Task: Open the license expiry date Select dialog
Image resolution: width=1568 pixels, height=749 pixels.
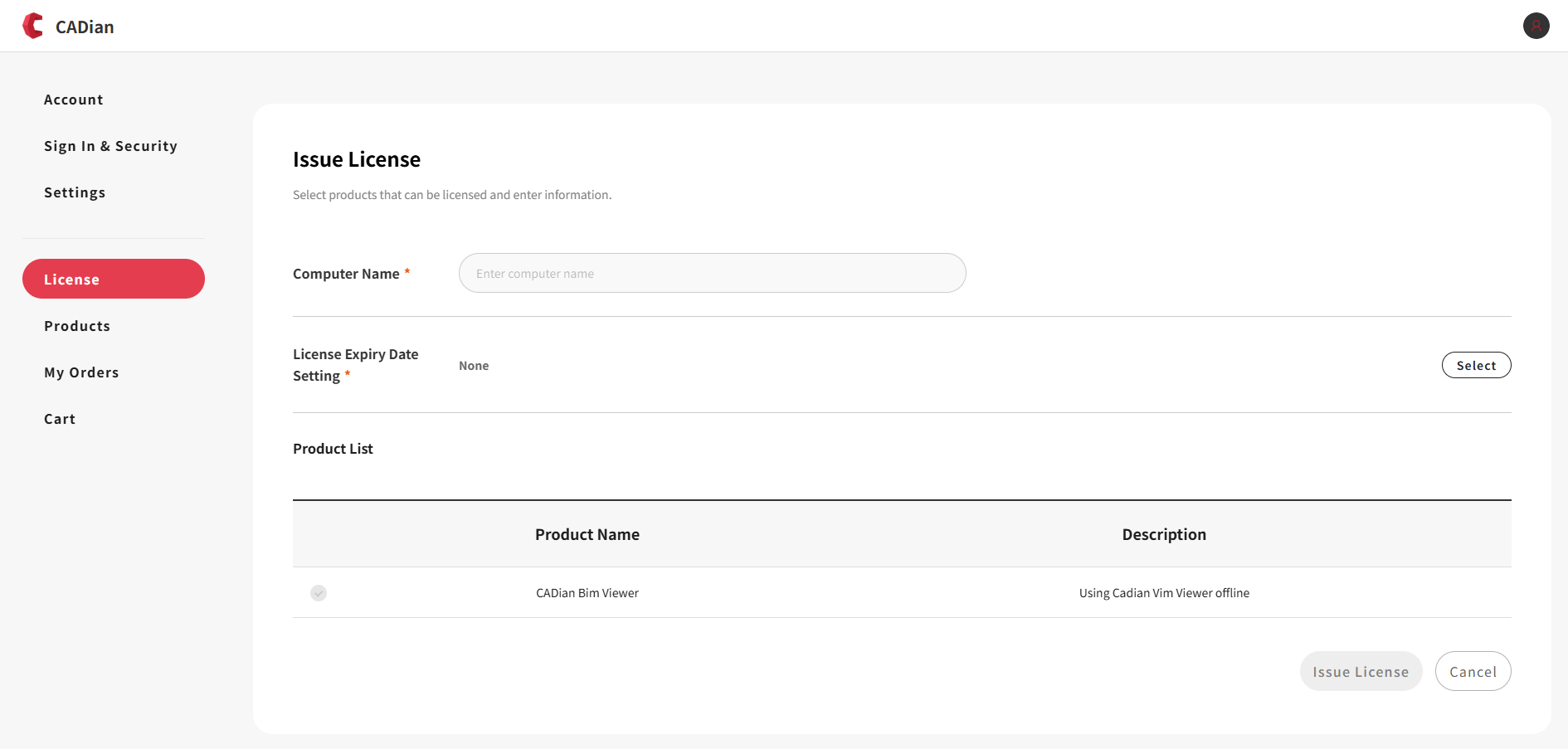Action: point(1476,365)
